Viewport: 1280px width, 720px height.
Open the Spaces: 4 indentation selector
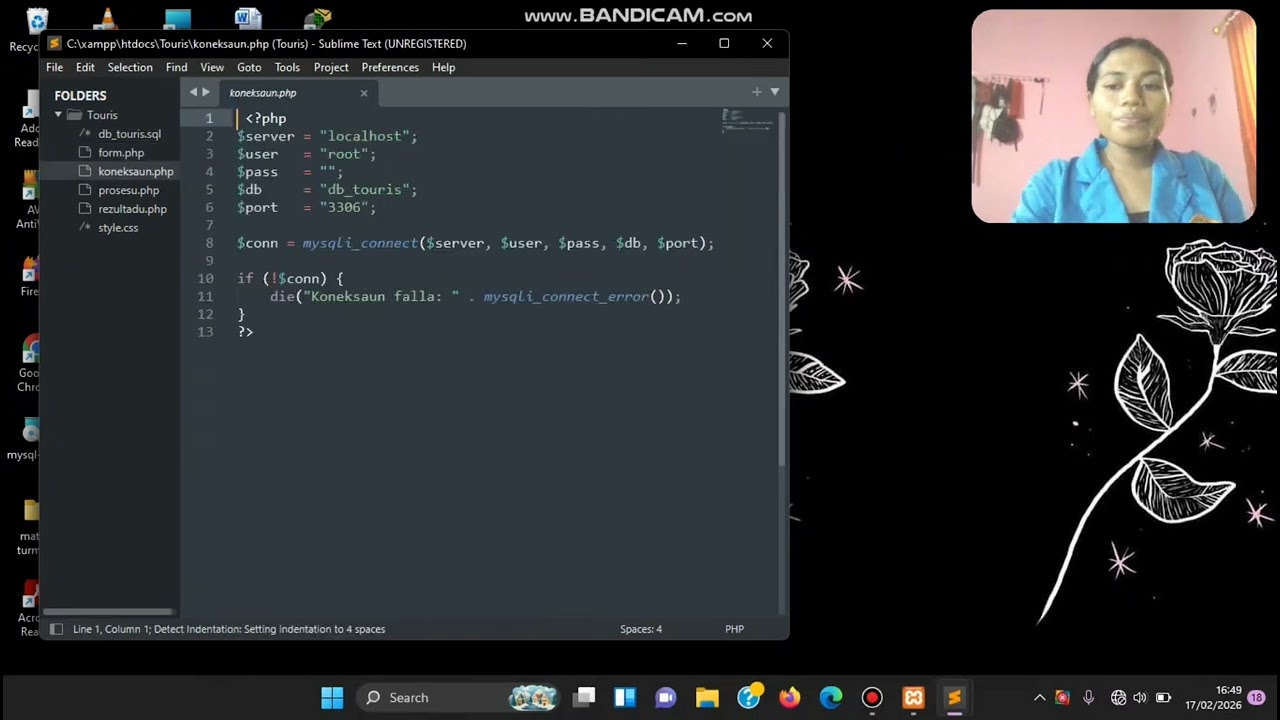[641, 629]
